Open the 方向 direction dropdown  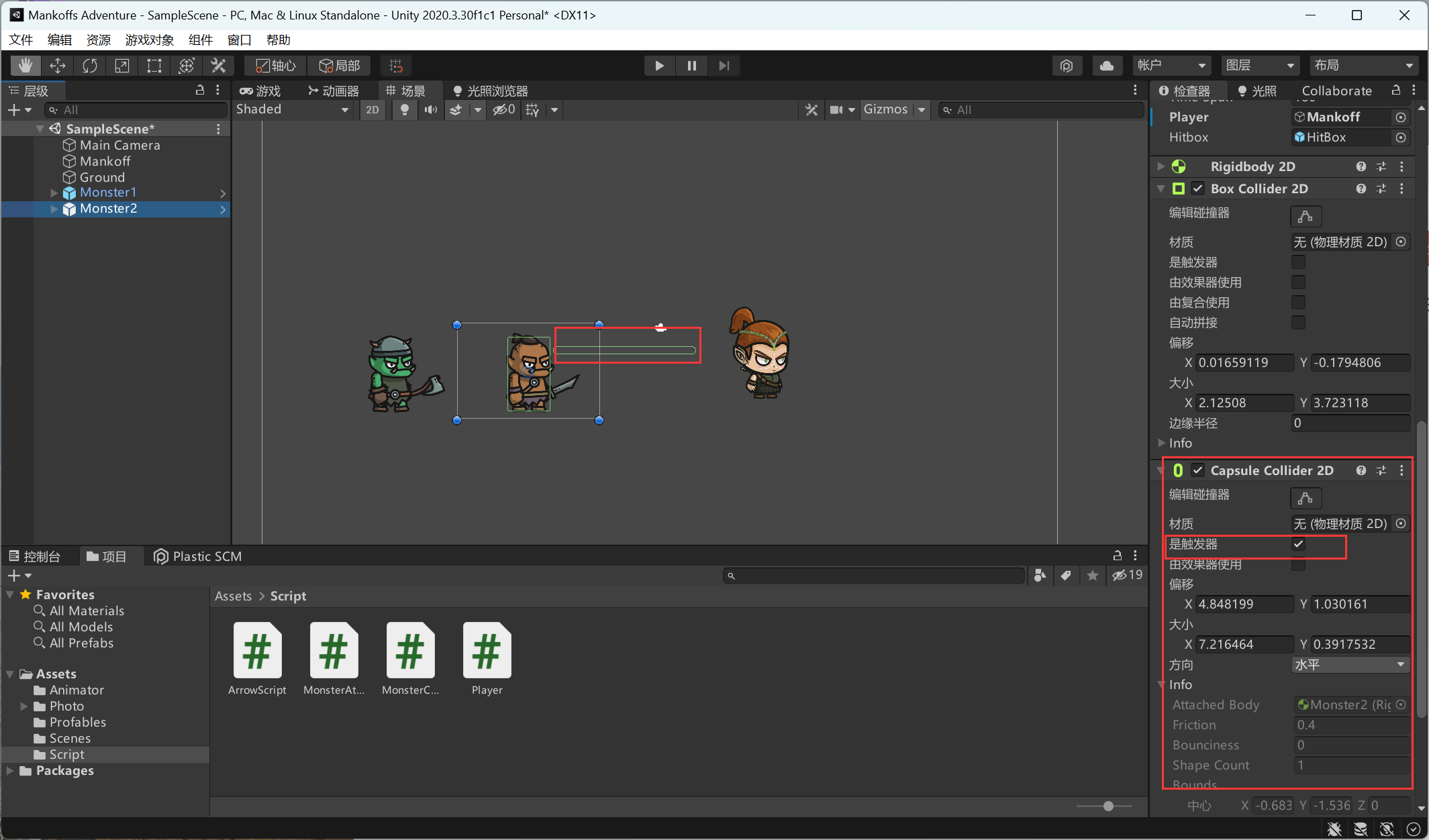(x=1349, y=664)
